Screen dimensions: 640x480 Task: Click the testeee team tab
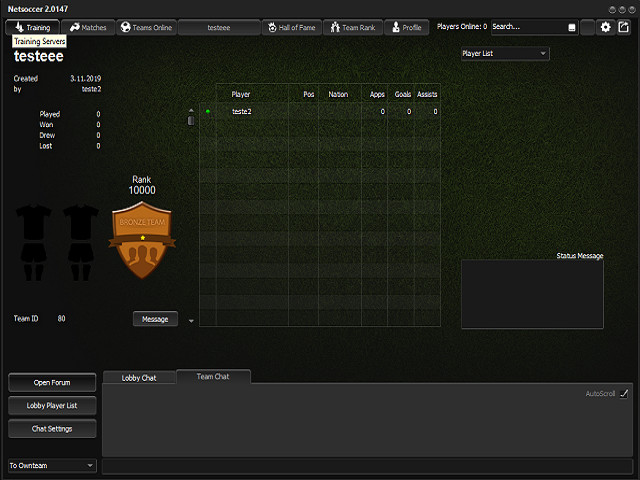coord(218,27)
